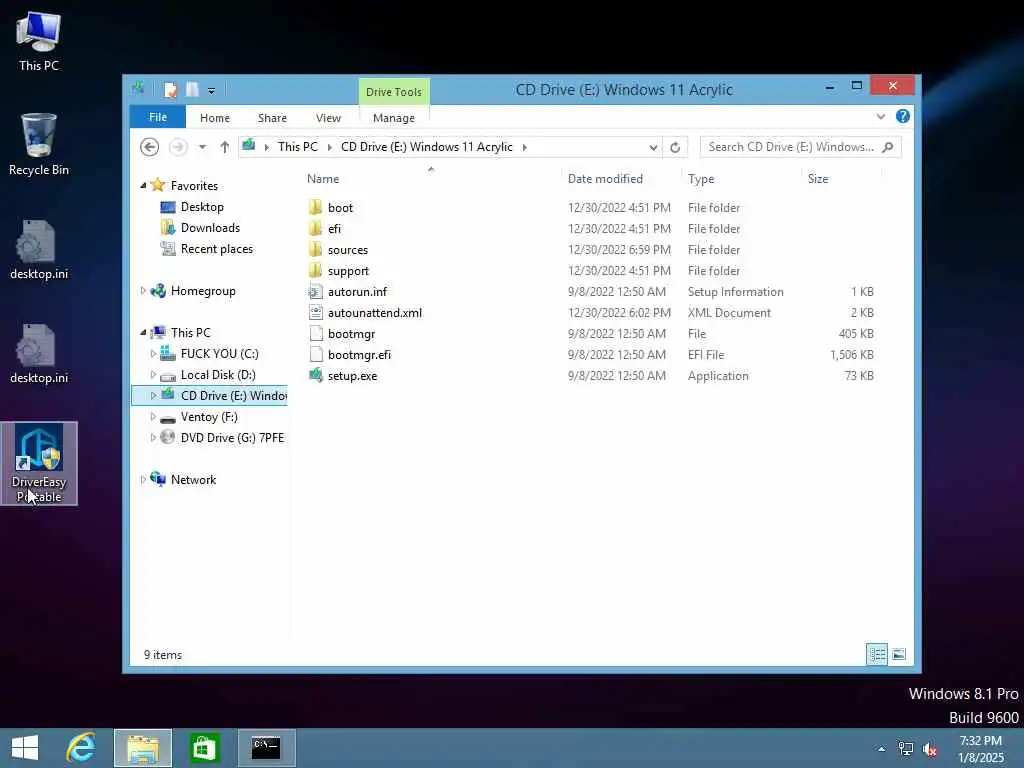This screenshot has height=768, width=1024.
Task: Collapse the This PC tree node
Action: point(143,332)
